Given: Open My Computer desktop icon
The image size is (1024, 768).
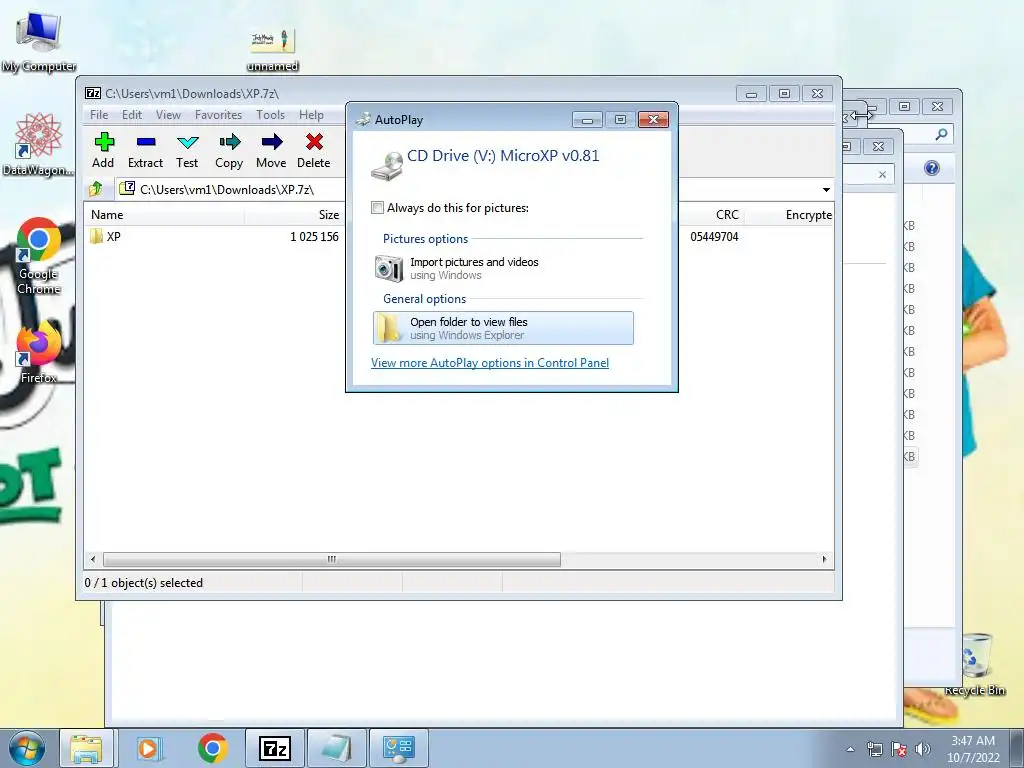Looking at the screenshot, I should click(39, 41).
